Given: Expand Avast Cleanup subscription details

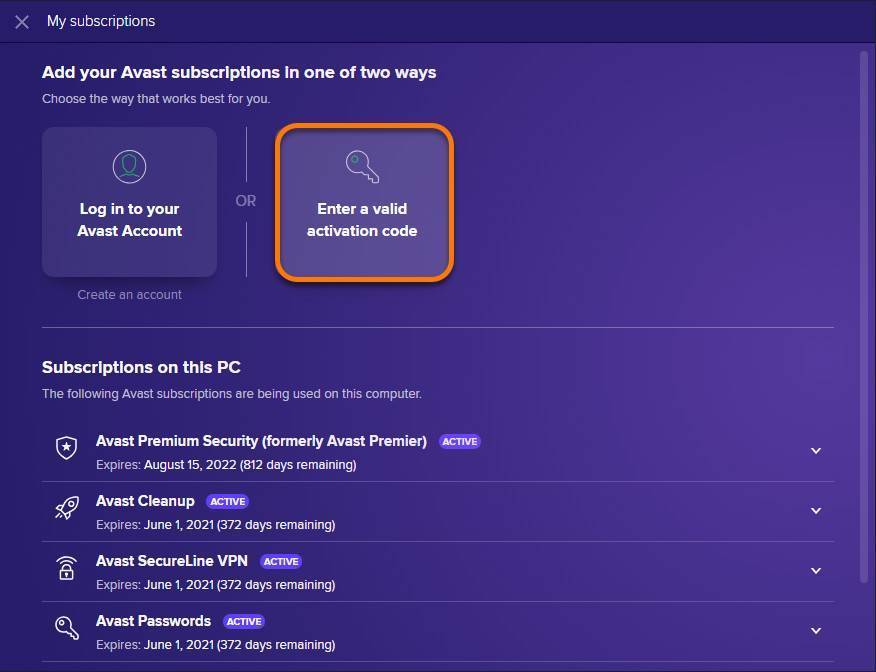Looking at the screenshot, I should pos(815,511).
